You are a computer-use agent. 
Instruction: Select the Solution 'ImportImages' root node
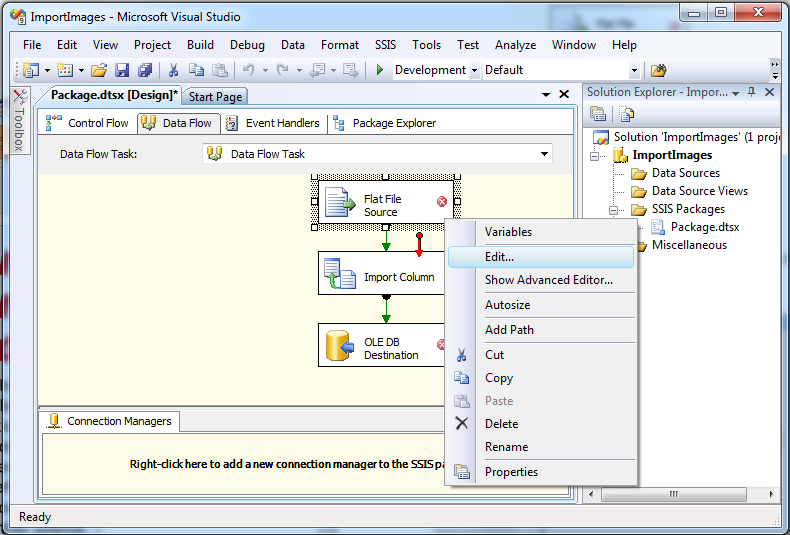[686, 137]
